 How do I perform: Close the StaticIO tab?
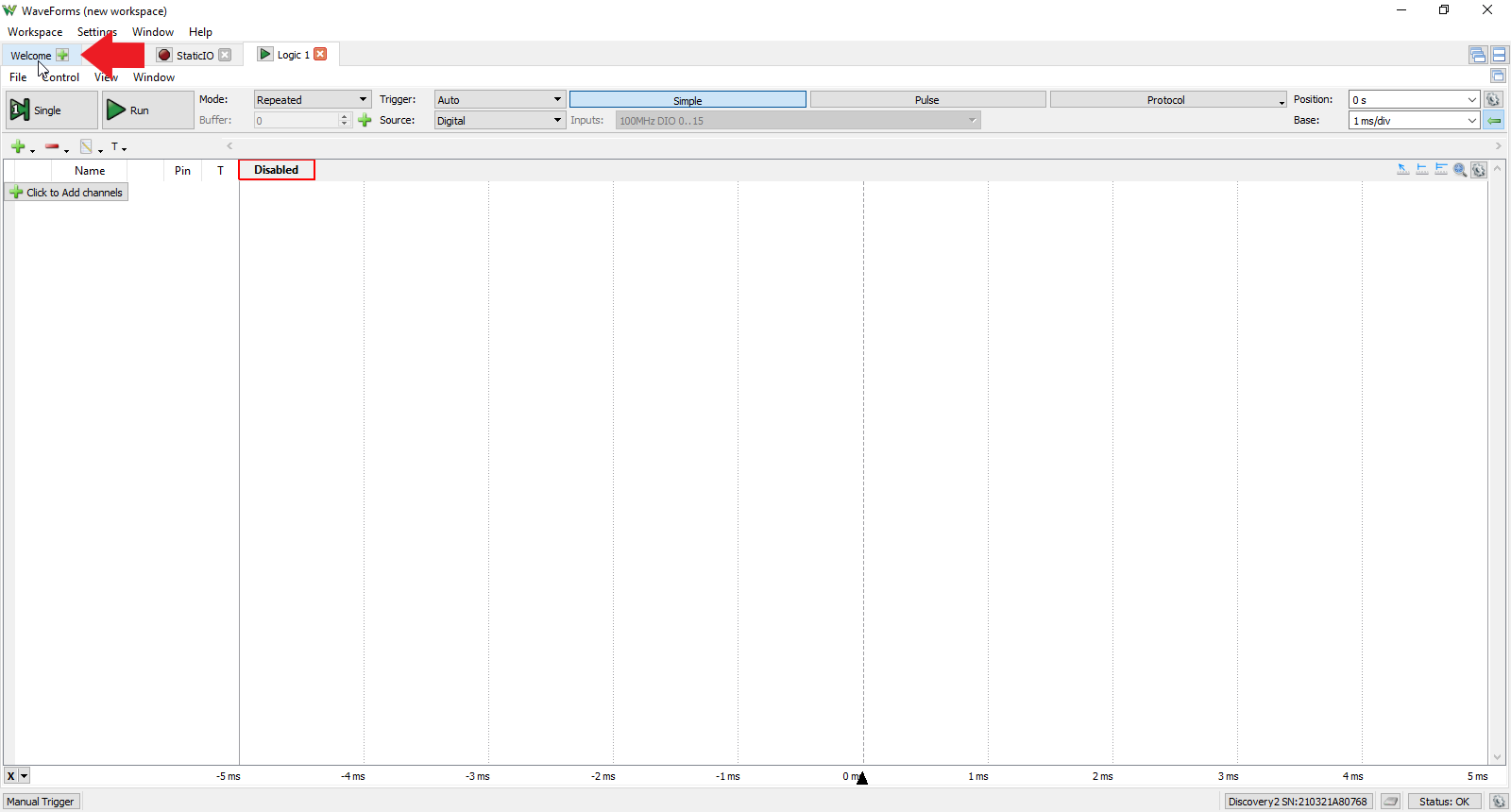click(x=225, y=55)
